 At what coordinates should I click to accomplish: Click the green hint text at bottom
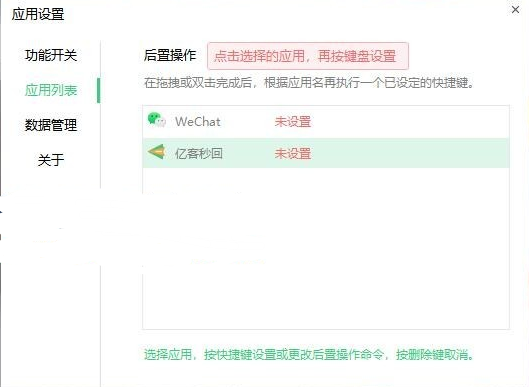click(309, 355)
